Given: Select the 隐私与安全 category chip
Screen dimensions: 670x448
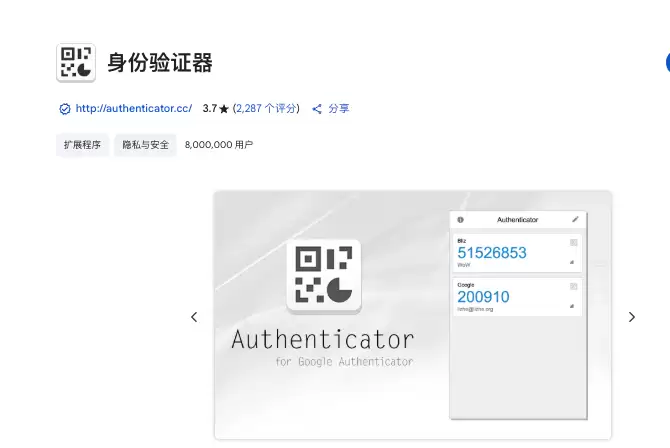Looking at the screenshot, I should tap(145, 145).
